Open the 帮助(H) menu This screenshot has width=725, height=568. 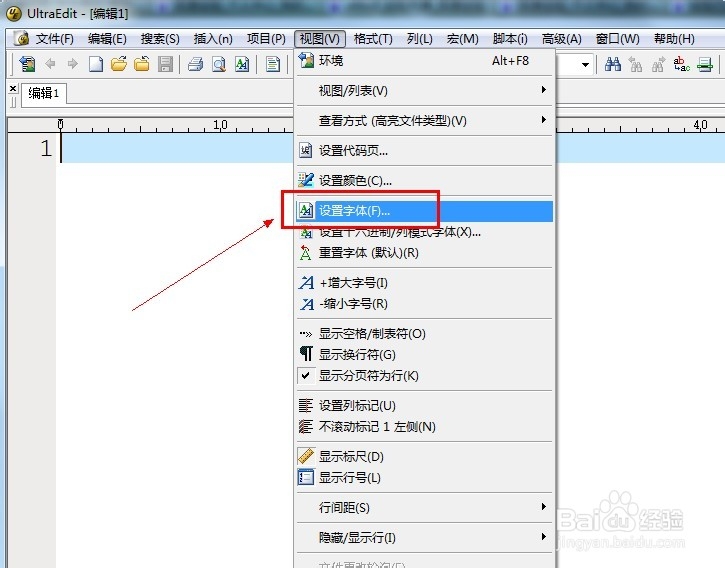click(674, 39)
